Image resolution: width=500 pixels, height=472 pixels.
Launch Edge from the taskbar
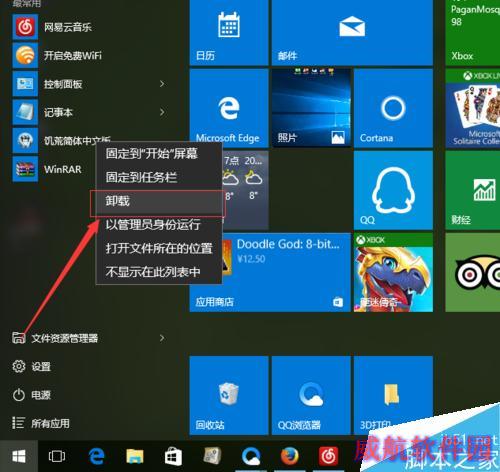[x=97, y=456]
